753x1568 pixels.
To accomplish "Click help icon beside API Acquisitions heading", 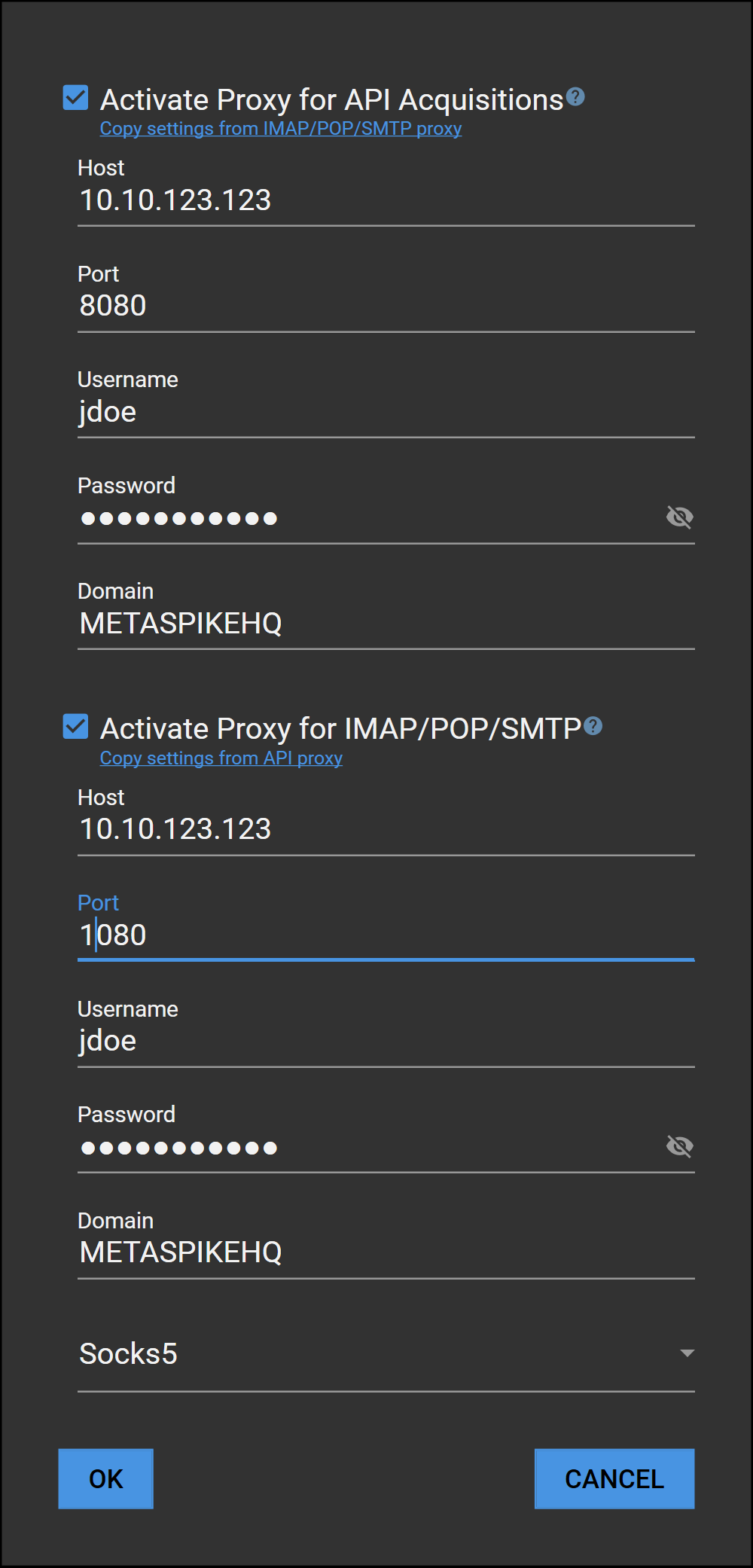I will coord(575,96).
